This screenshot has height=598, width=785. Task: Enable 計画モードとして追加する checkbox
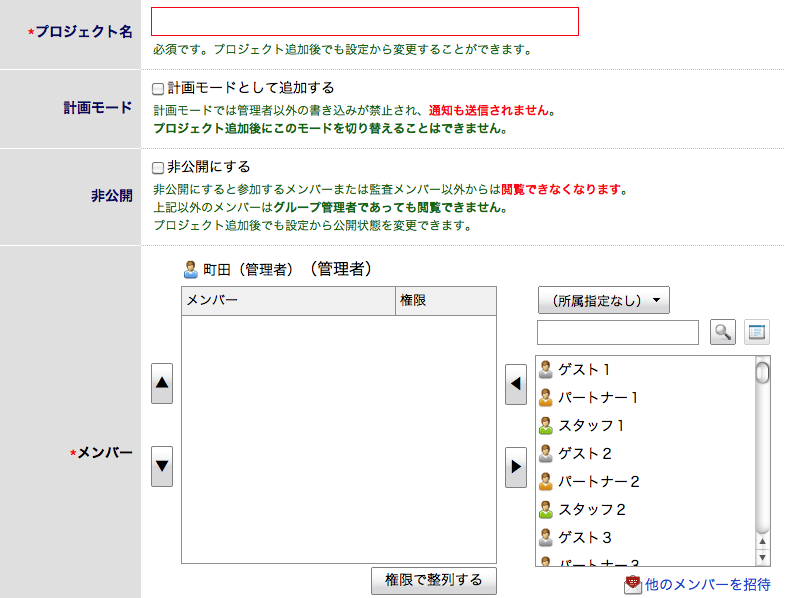[x=158, y=89]
